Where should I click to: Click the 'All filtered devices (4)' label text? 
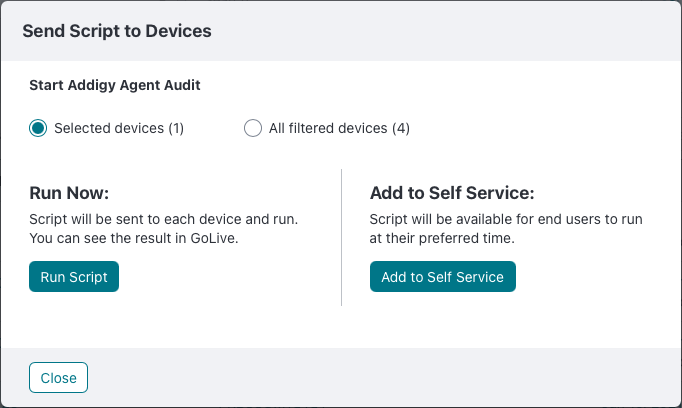click(x=339, y=128)
